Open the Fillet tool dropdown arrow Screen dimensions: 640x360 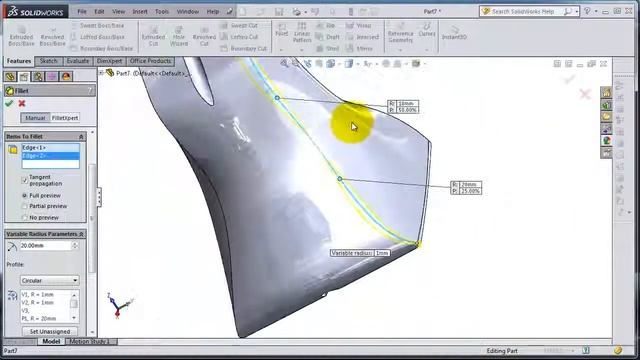click(x=282, y=49)
